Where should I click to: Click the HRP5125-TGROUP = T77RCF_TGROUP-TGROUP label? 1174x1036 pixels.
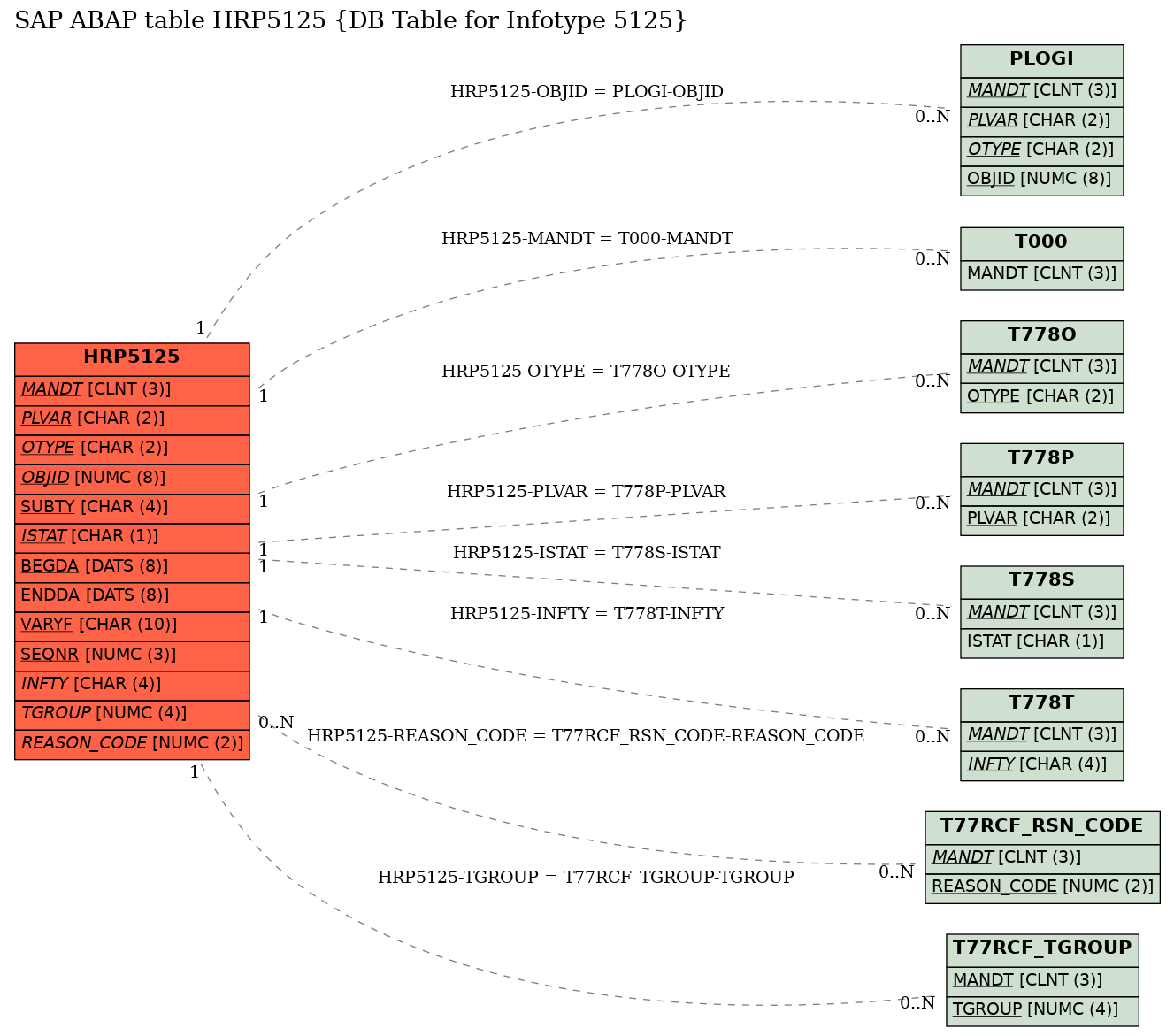586,877
